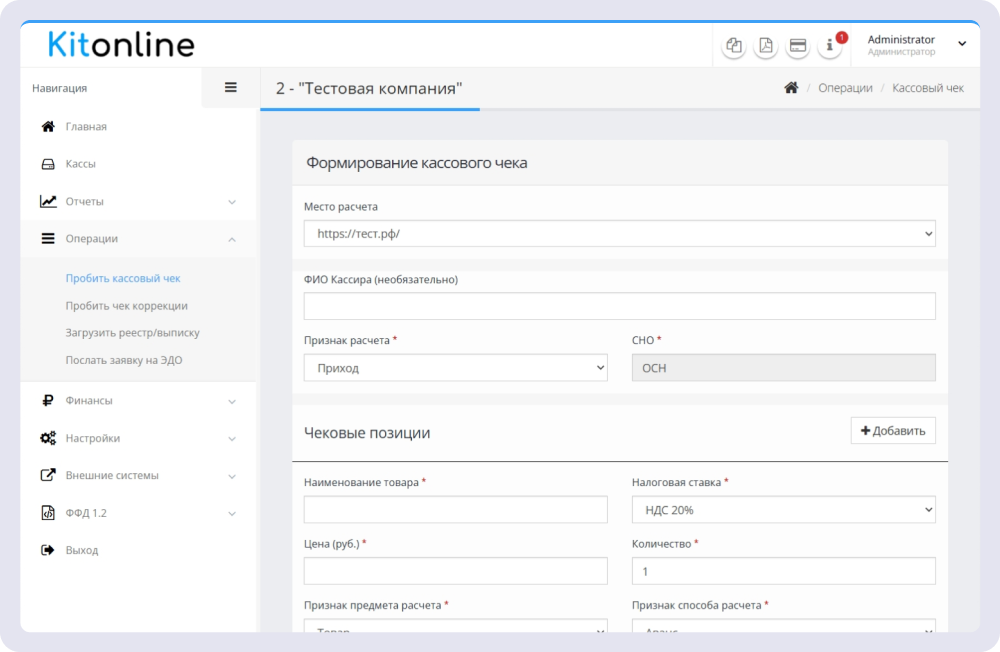
Task: Log out using the Выход exit icon
Action: tap(45, 550)
